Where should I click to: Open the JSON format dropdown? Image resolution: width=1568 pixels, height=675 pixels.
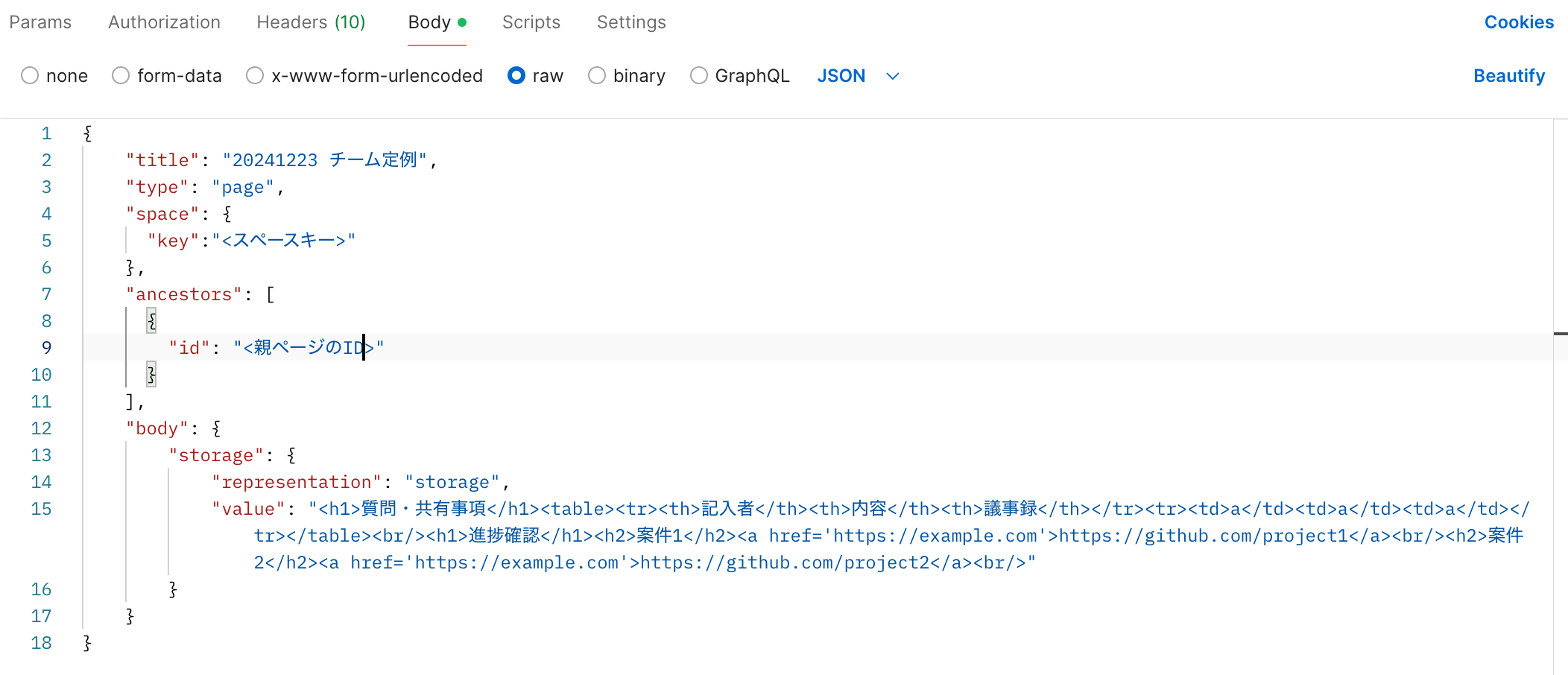(x=841, y=75)
